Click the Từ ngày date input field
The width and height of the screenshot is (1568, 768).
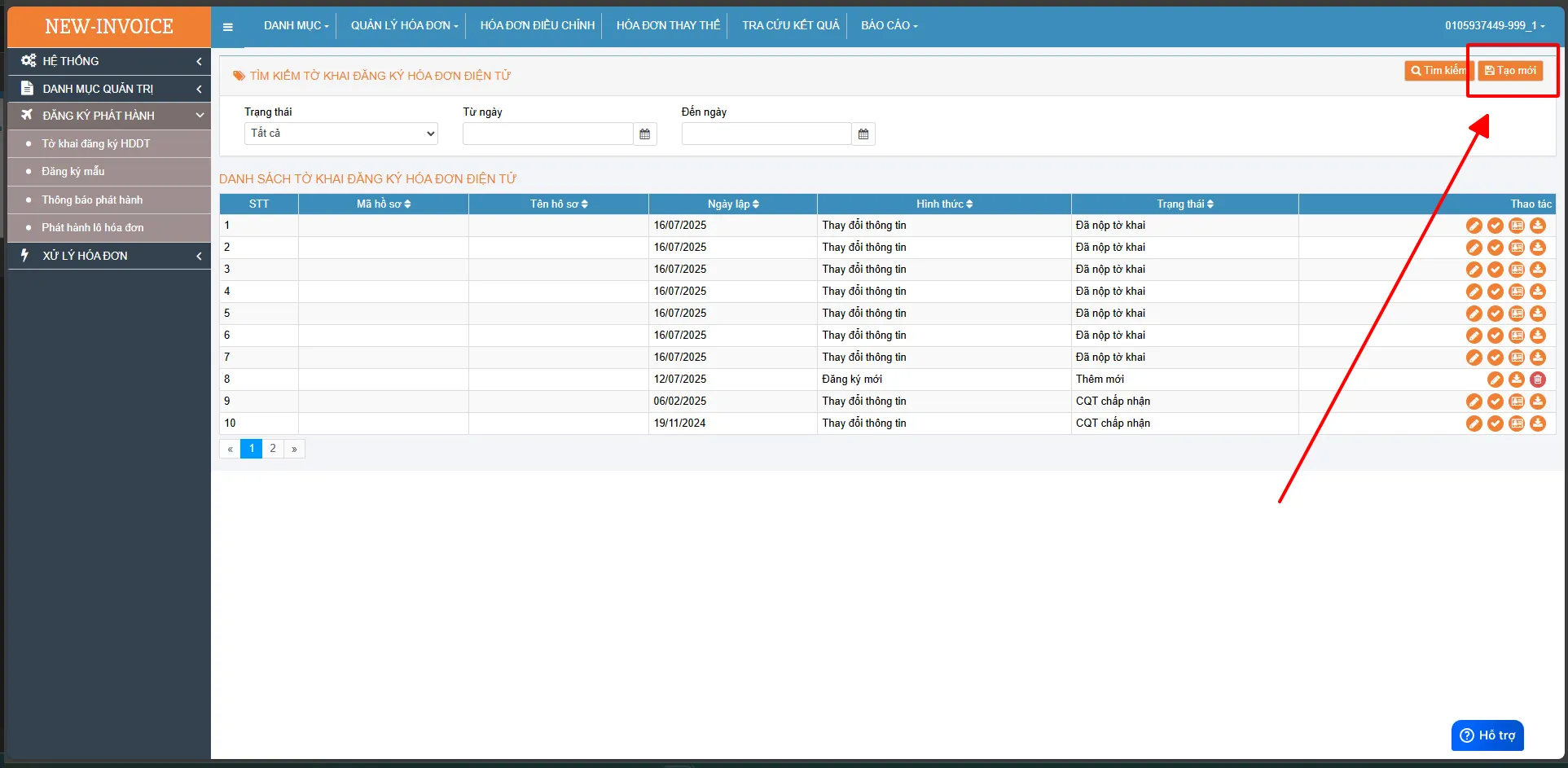[x=548, y=134]
